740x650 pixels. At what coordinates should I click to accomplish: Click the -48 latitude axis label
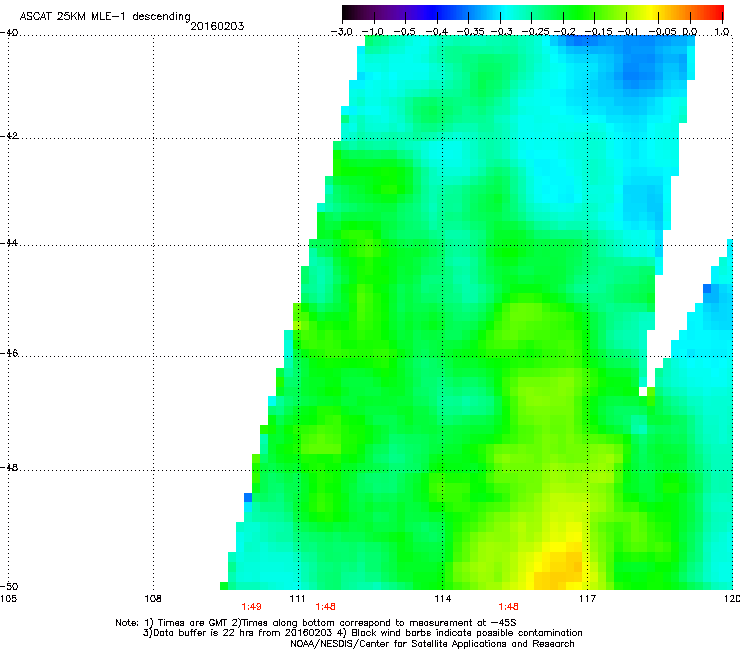click(9, 468)
